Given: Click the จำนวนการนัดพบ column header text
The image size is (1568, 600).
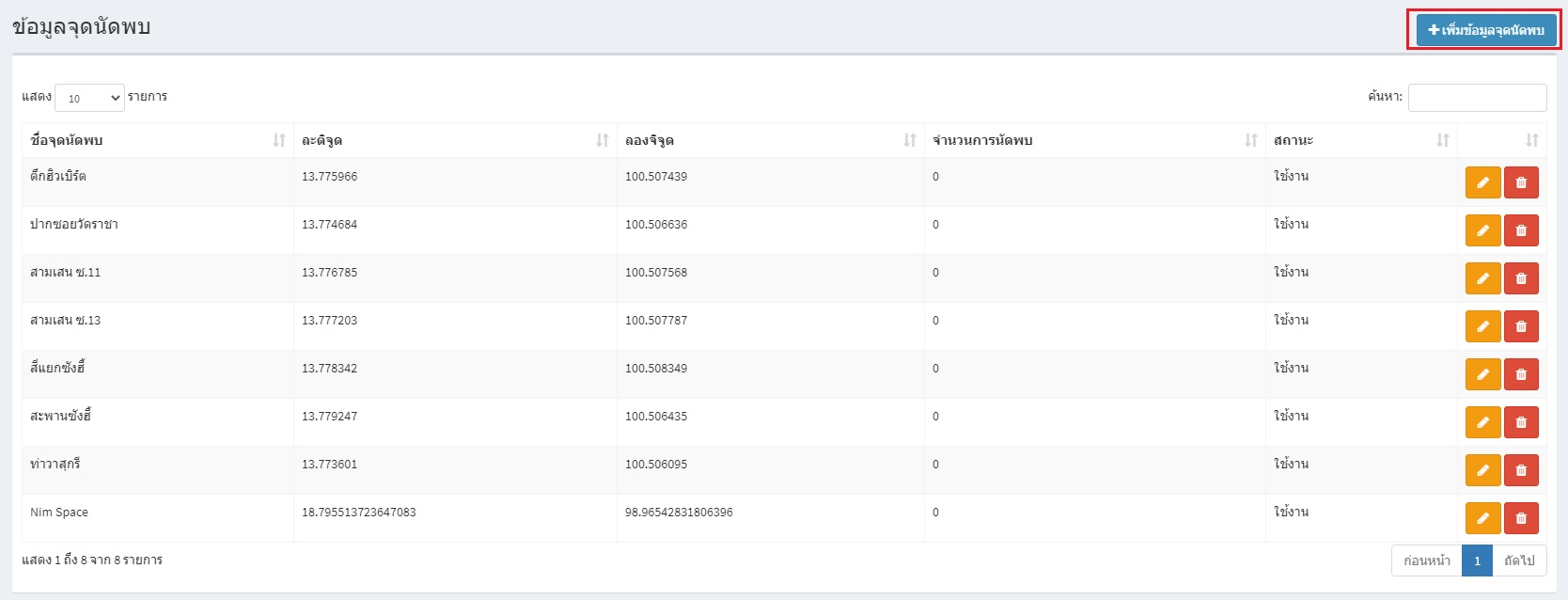Looking at the screenshot, I should [x=982, y=140].
